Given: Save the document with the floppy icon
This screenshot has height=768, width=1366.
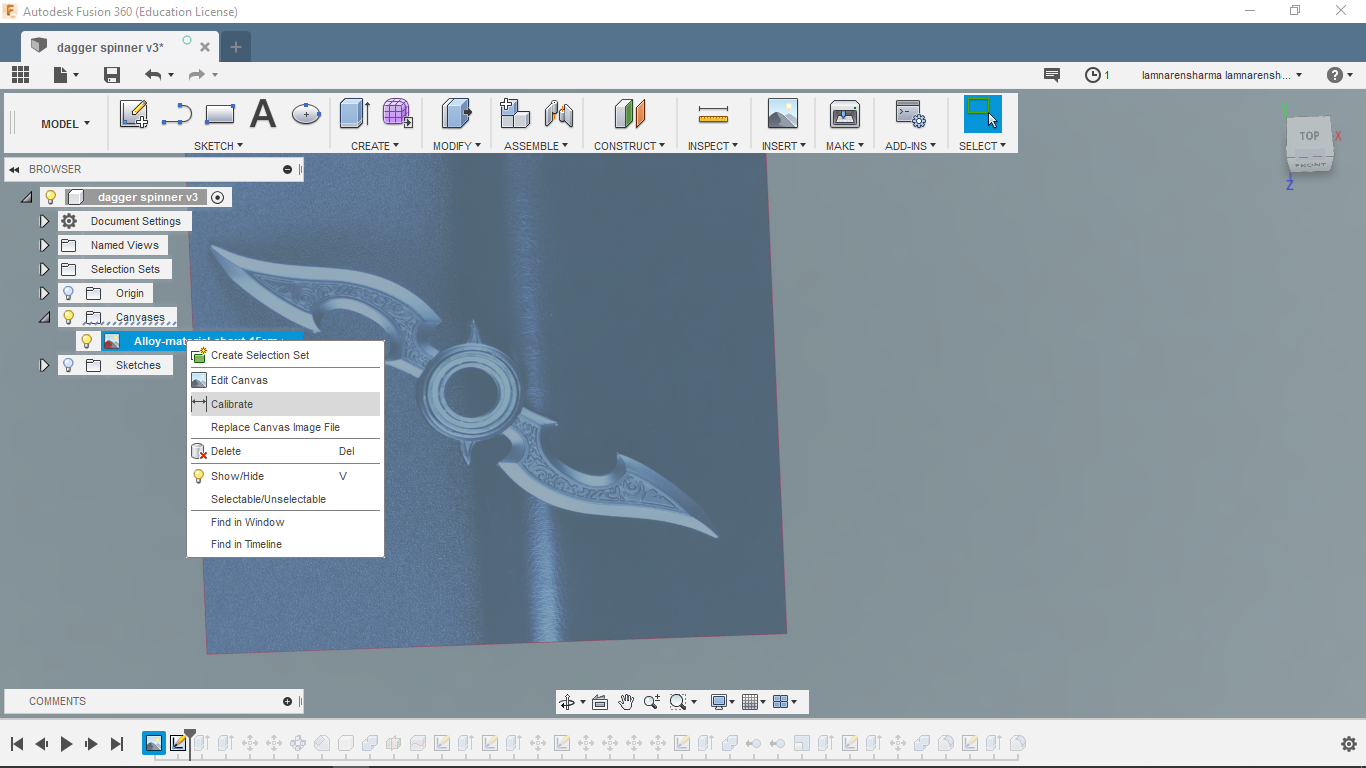Looking at the screenshot, I should [112, 75].
